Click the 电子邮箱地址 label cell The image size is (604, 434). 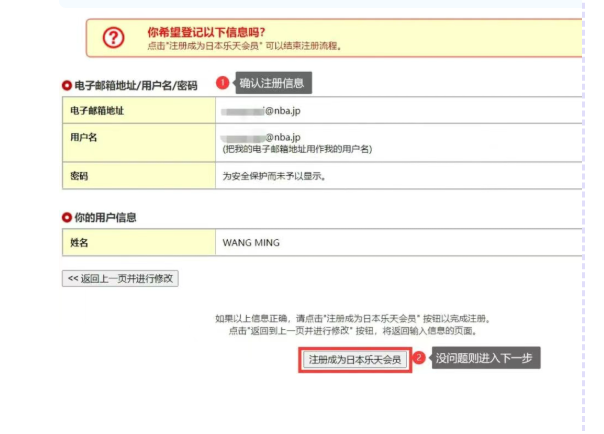pos(139,111)
